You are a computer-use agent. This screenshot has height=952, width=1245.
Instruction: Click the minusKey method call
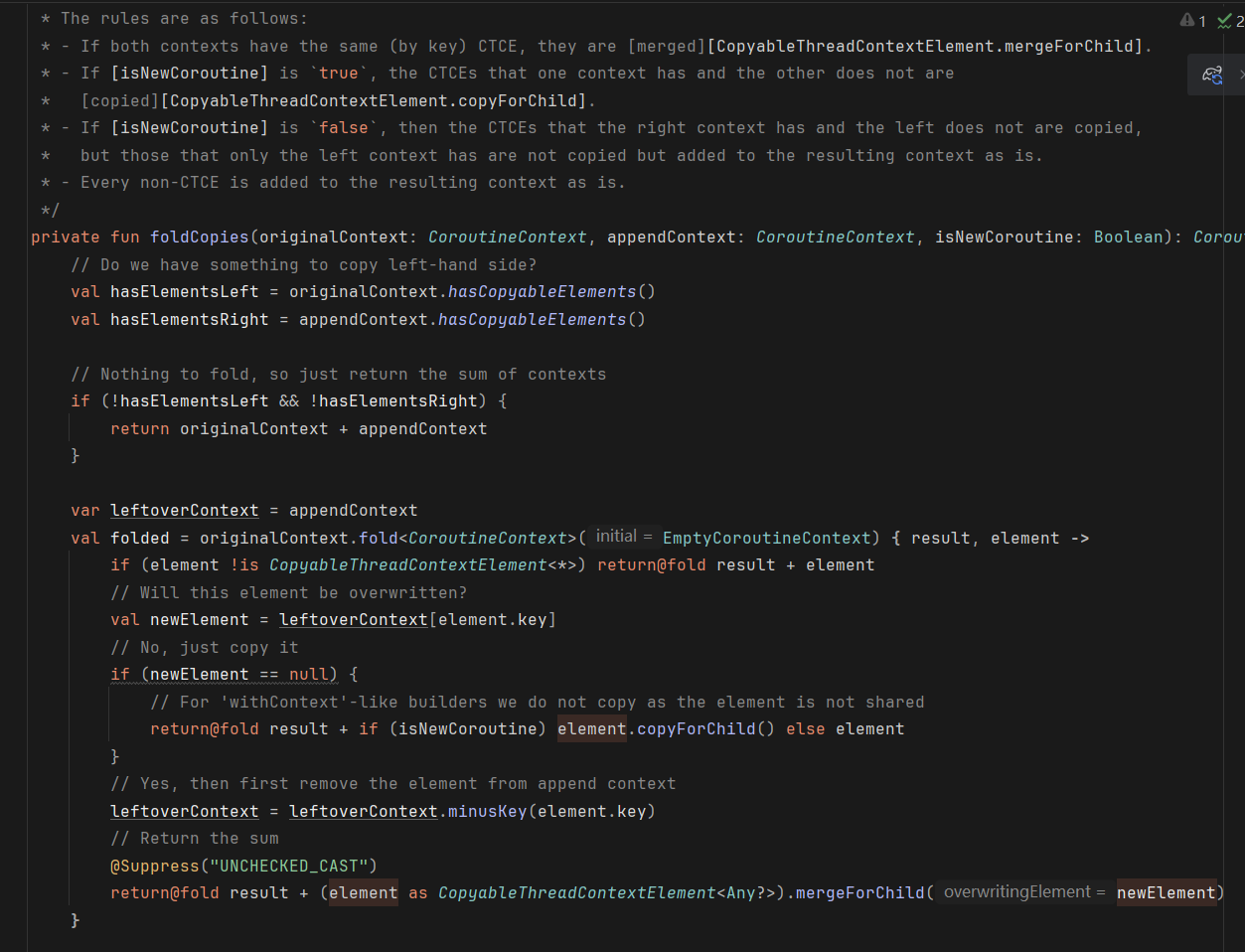point(487,811)
